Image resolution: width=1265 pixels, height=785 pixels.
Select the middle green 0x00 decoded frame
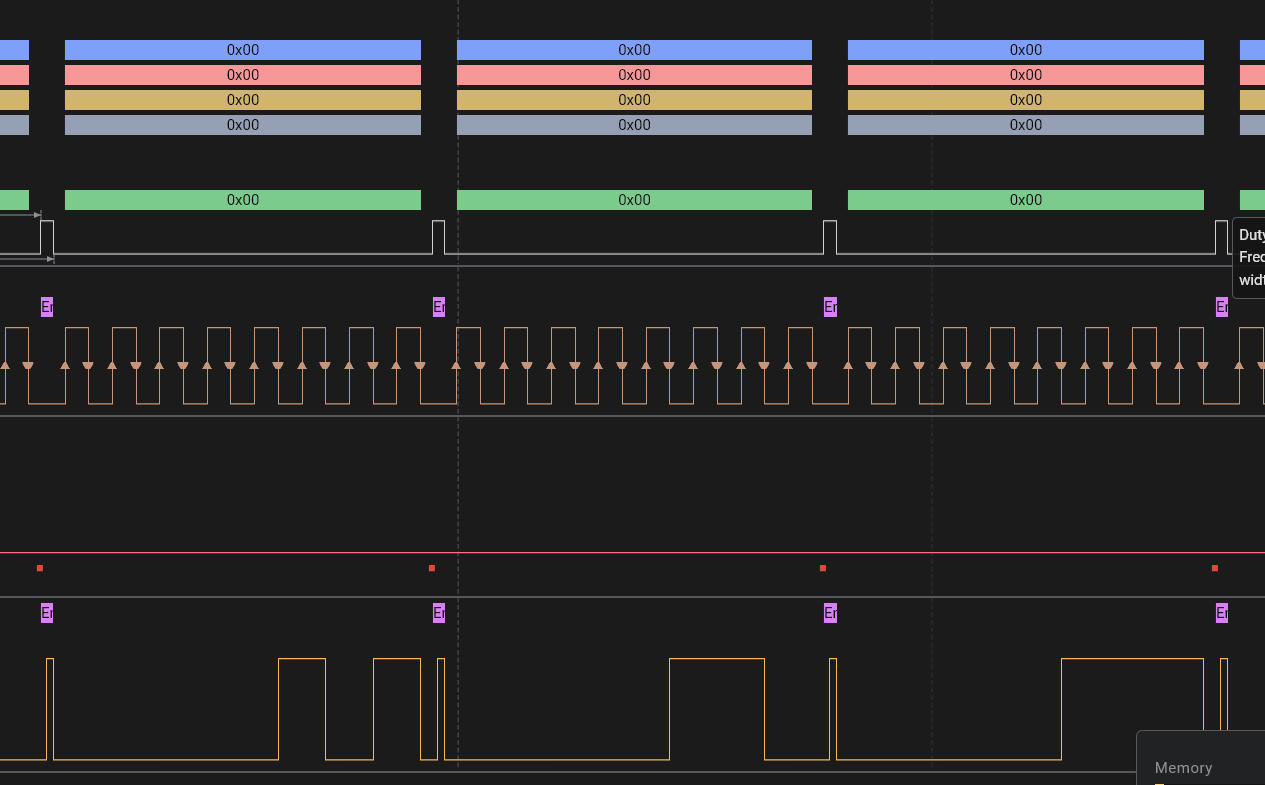(634, 200)
